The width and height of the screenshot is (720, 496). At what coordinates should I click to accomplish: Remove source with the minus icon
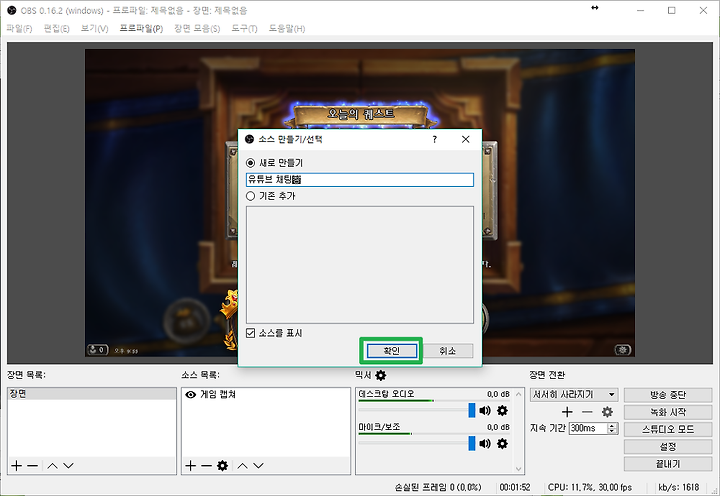coord(207,466)
